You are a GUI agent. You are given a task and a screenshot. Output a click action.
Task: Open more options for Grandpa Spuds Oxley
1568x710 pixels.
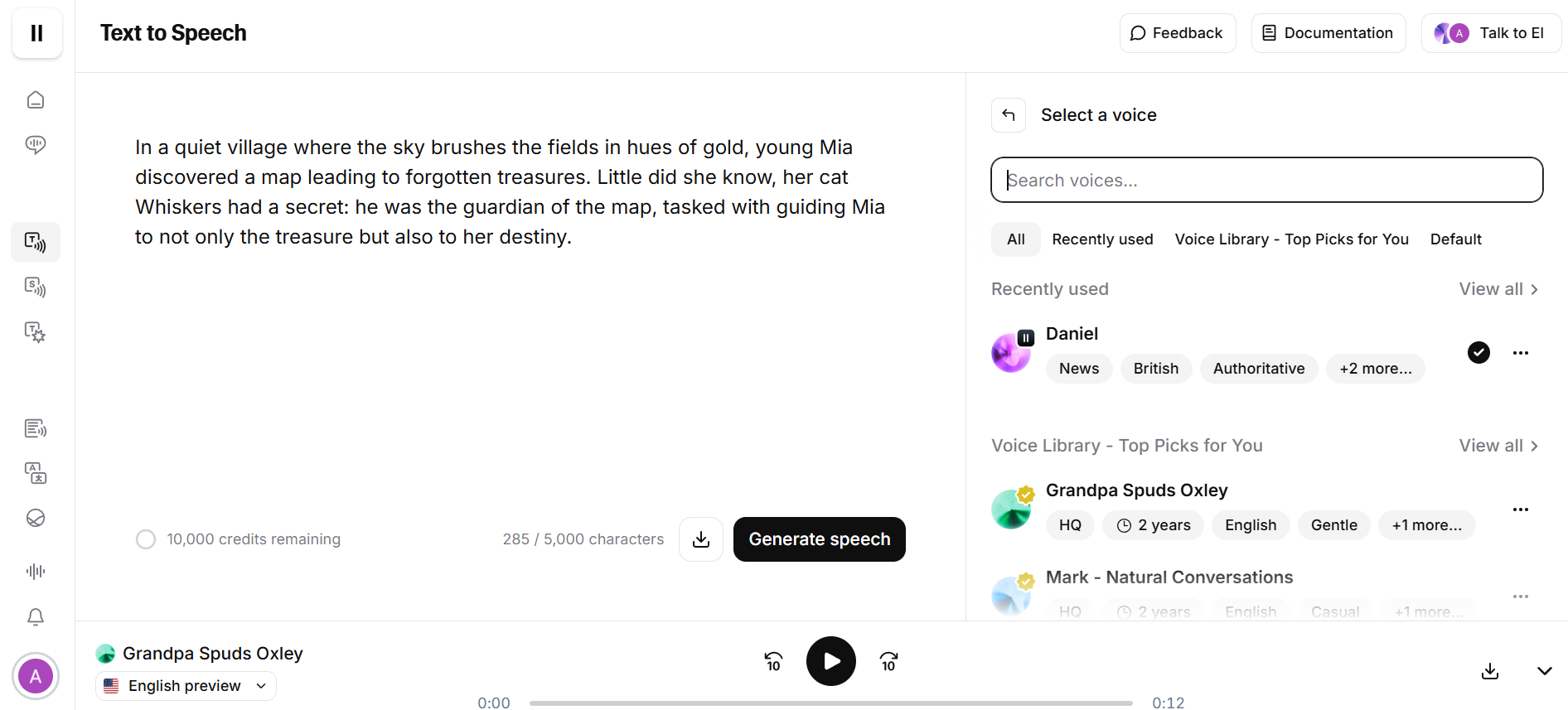(1520, 510)
